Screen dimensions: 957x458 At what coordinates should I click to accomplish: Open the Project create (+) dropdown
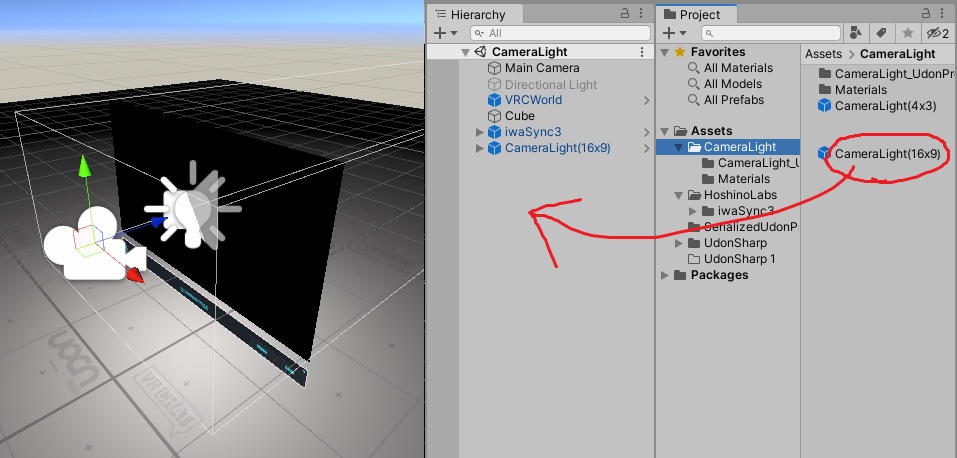tap(674, 33)
